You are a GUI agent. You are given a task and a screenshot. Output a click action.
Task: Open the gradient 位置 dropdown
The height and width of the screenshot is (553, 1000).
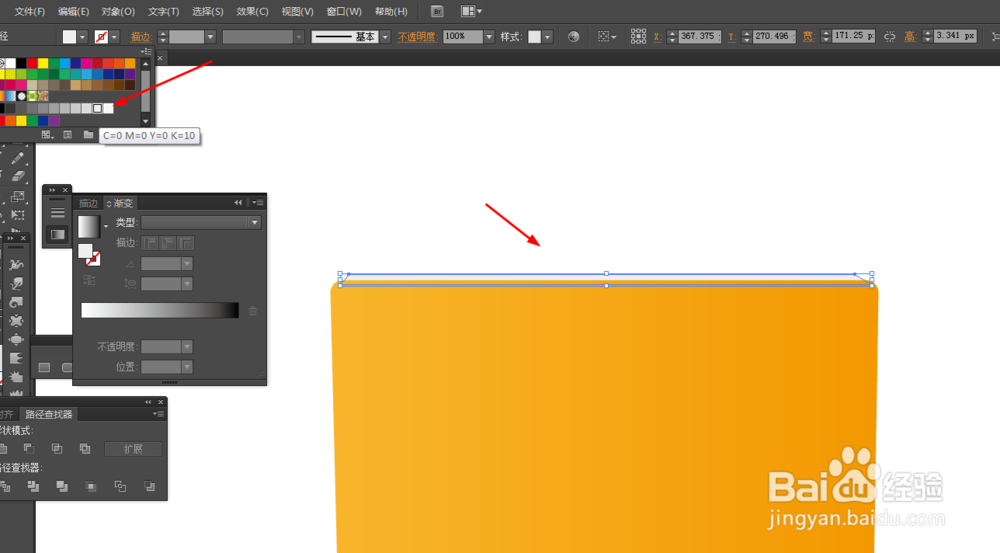187,367
